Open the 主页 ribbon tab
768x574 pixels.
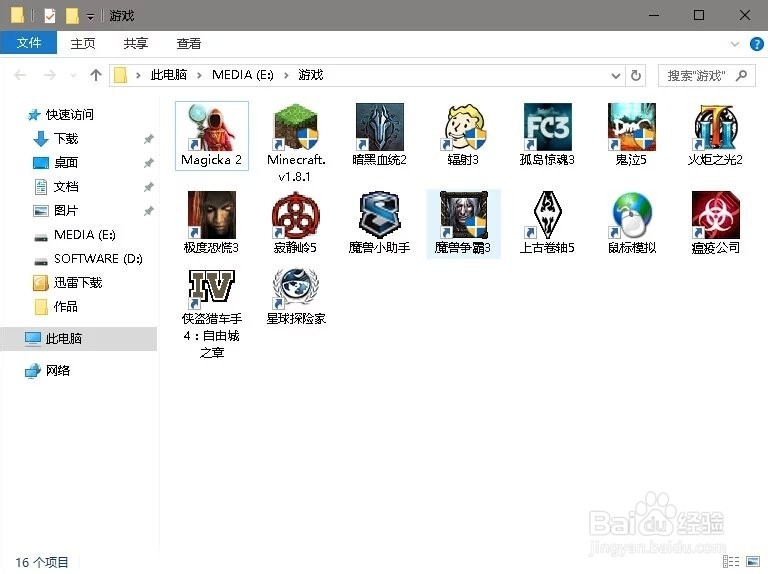pyautogui.click(x=83, y=44)
